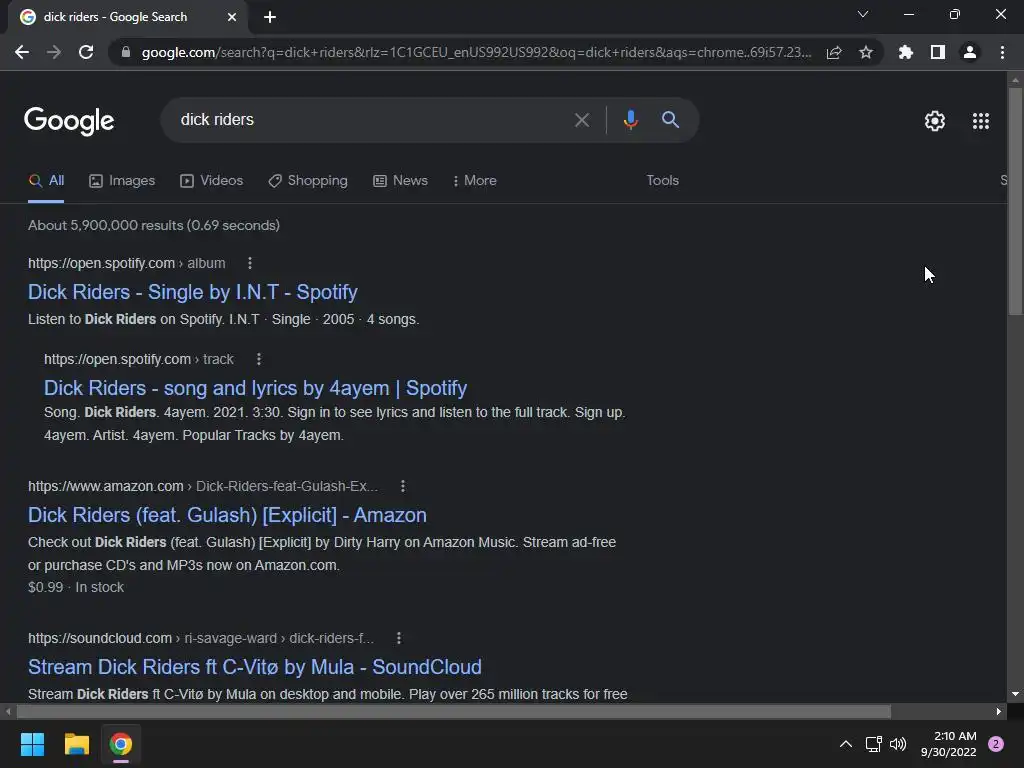
Task: Click inside the search input field
Action: coord(369,120)
